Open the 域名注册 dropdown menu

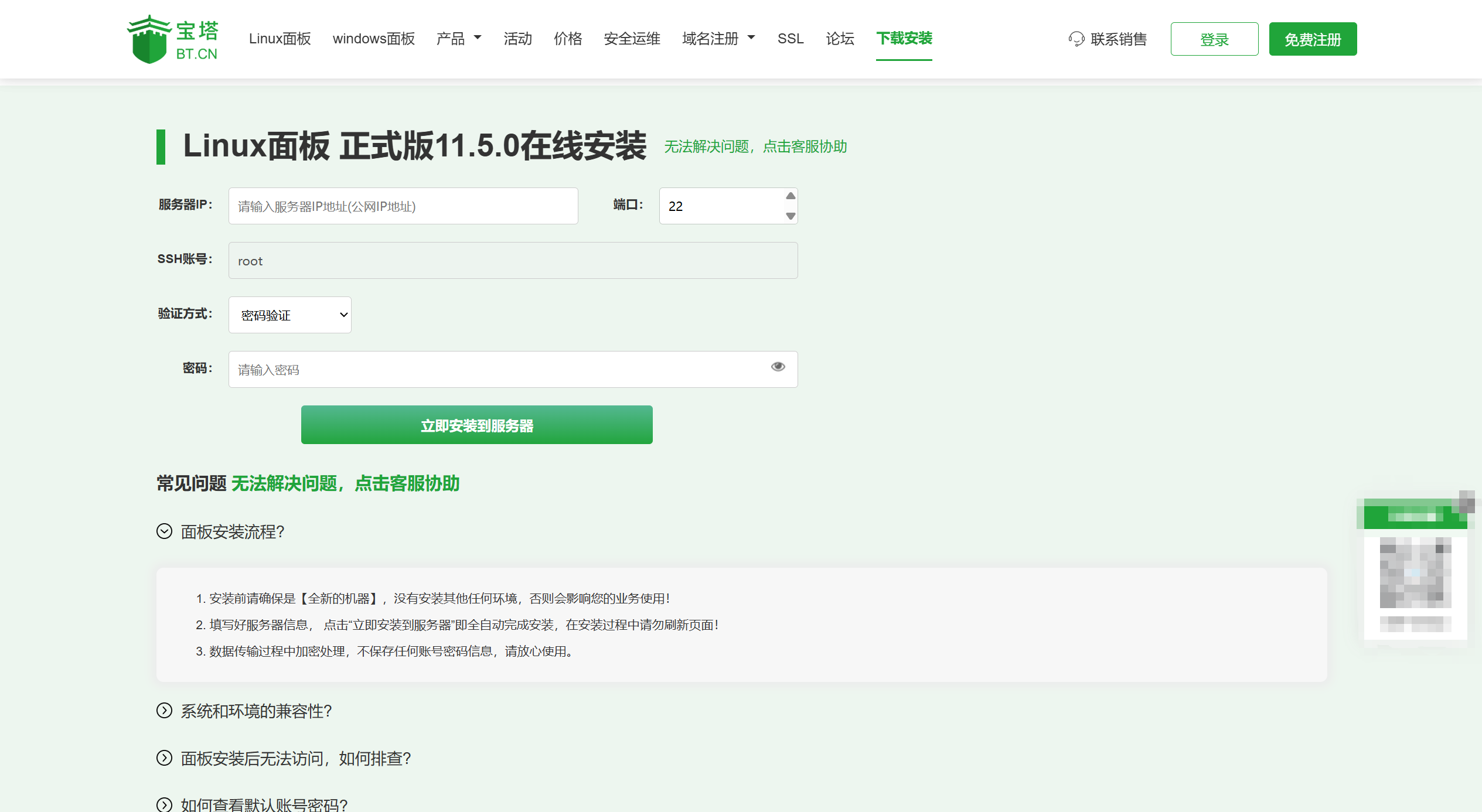click(718, 39)
